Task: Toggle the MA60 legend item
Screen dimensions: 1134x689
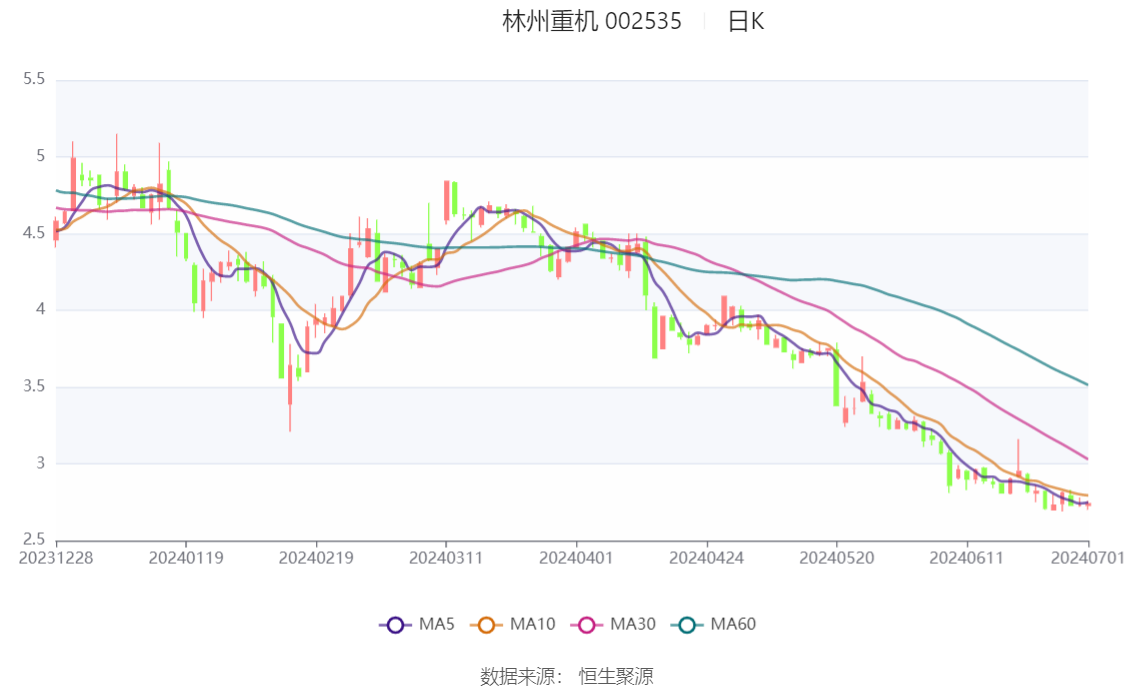Action: tap(714, 625)
